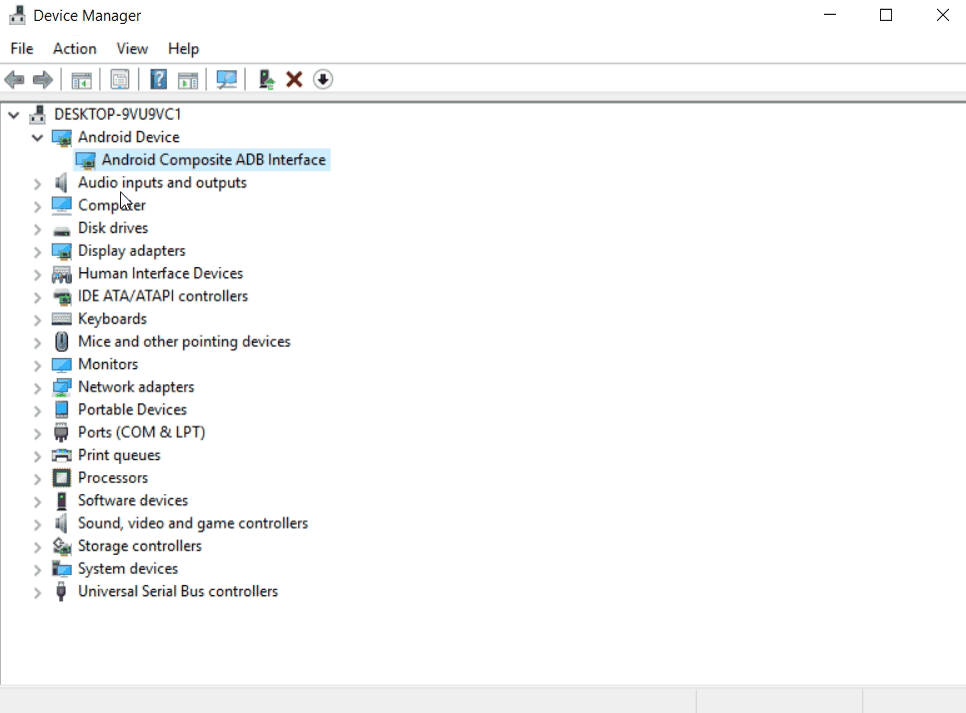The height and width of the screenshot is (713, 966).
Task: Click the Network adapters icon
Action: point(62,387)
